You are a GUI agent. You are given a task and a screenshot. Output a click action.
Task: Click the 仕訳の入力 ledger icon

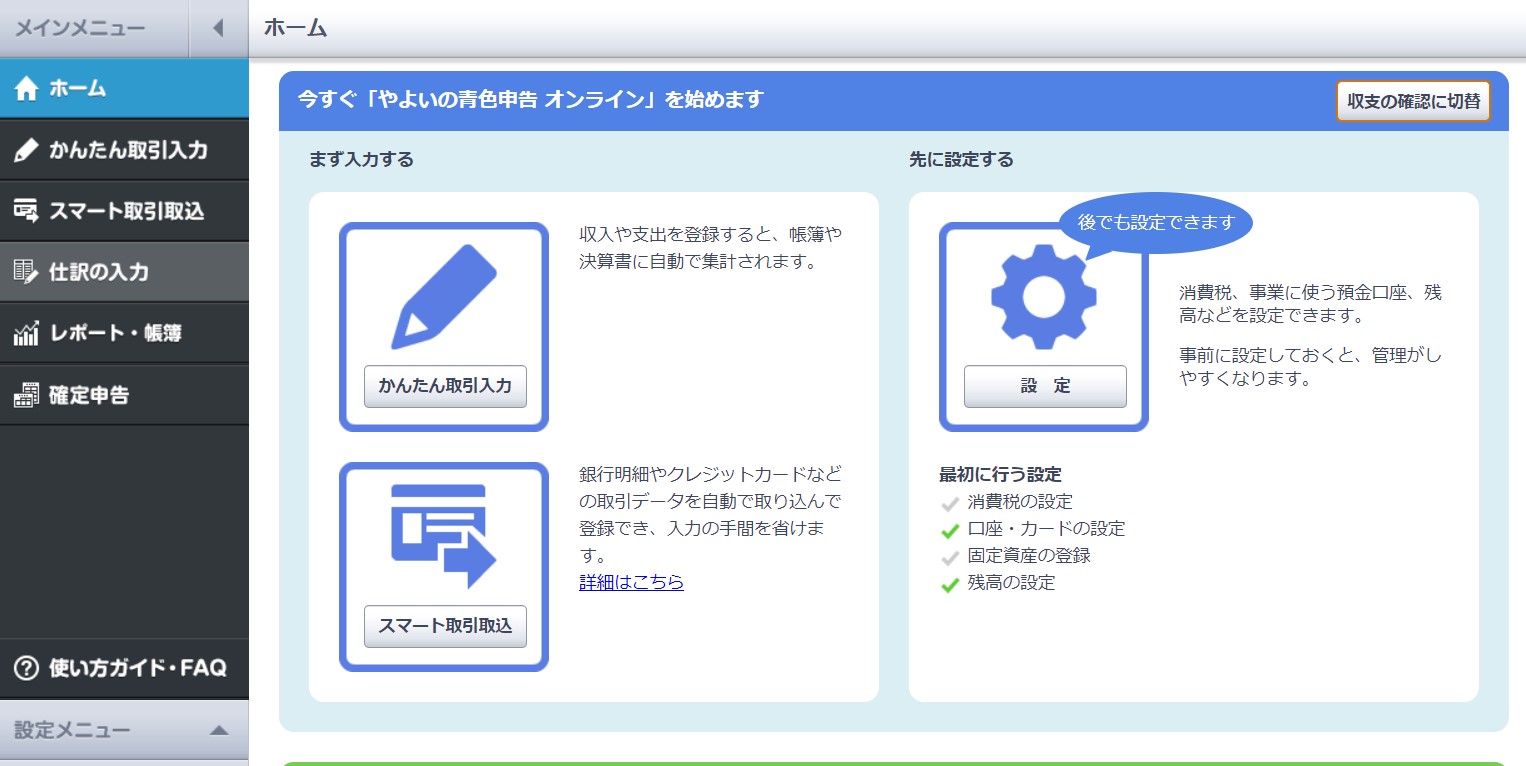(x=26, y=272)
